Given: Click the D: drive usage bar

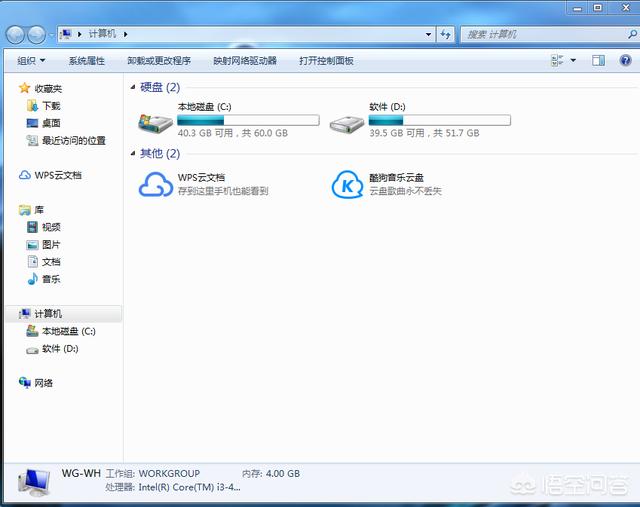Looking at the screenshot, I should coord(440,120).
